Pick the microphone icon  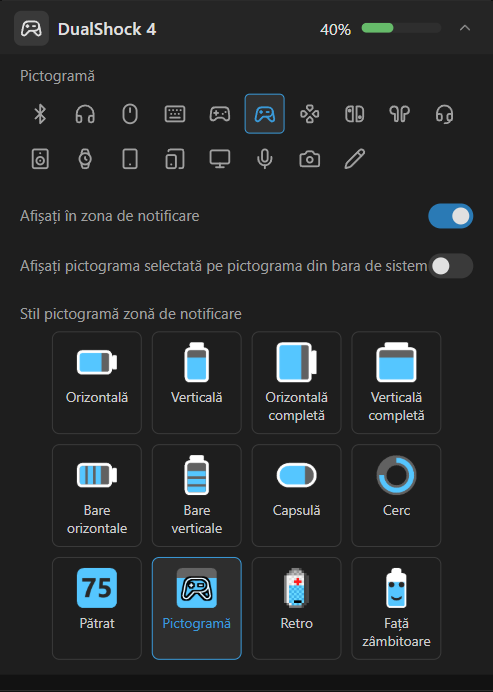tap(265, 159)
